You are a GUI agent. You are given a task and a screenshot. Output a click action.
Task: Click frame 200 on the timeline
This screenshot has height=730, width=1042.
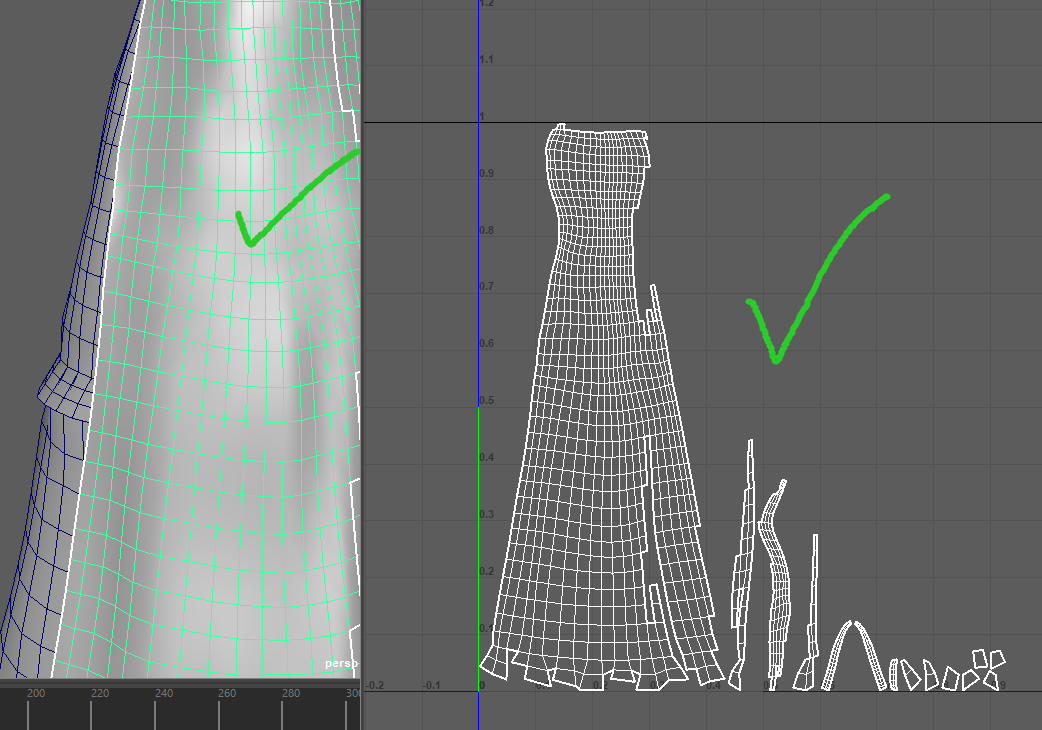point(35,694)
